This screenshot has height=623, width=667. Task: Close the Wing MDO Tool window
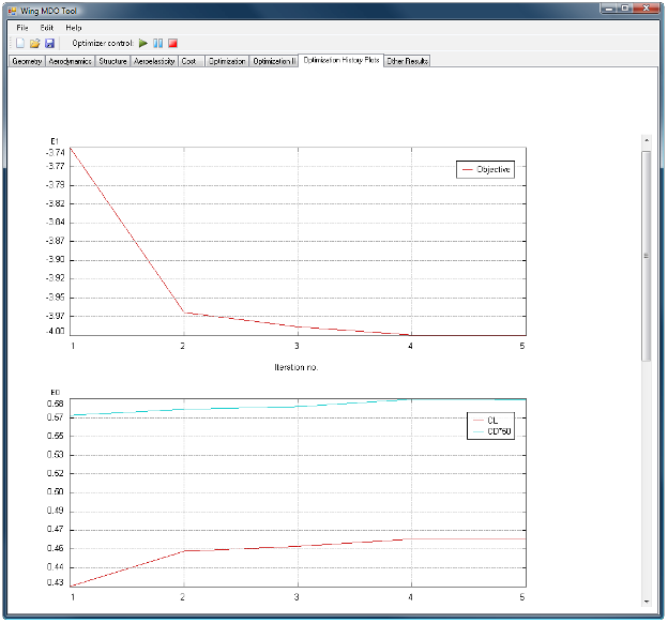click(x=647, y=8)
